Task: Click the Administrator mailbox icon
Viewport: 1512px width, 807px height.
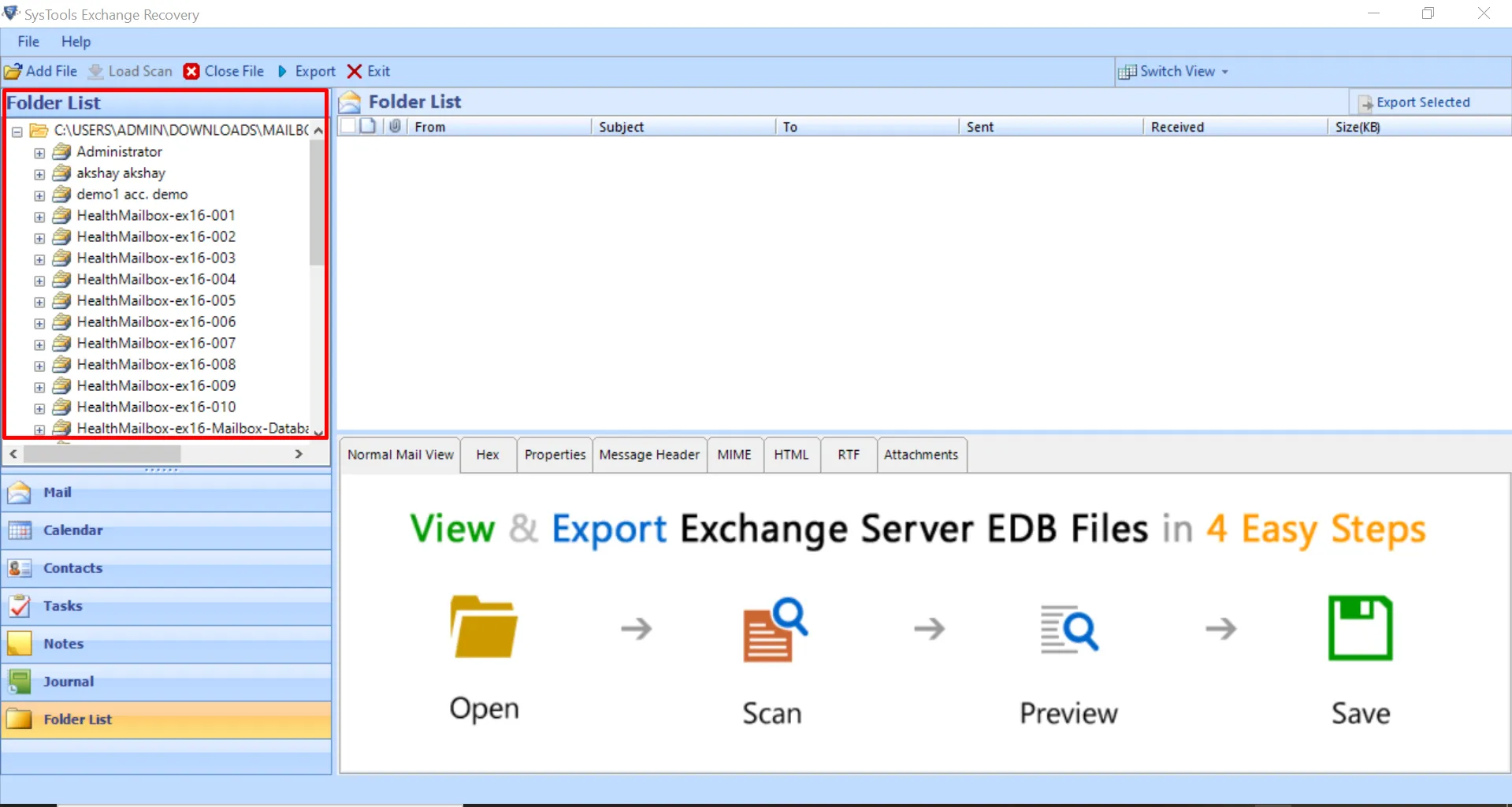Action: pyautogui.click(x=61, y=152)
